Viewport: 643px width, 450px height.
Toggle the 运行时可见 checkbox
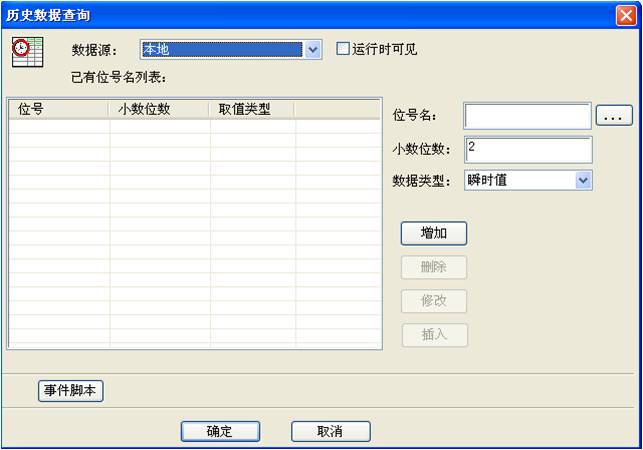tap(343, 48)
